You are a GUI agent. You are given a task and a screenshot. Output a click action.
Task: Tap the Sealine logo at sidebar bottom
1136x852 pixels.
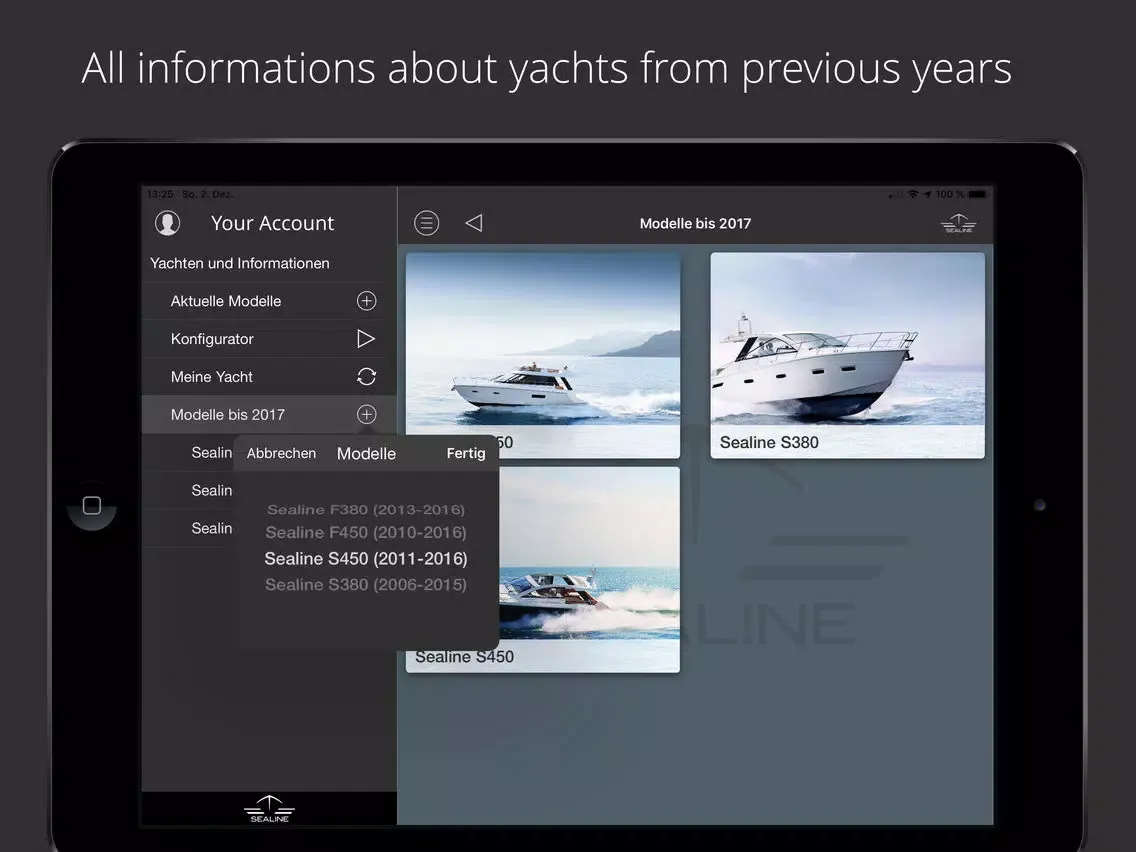270,809
